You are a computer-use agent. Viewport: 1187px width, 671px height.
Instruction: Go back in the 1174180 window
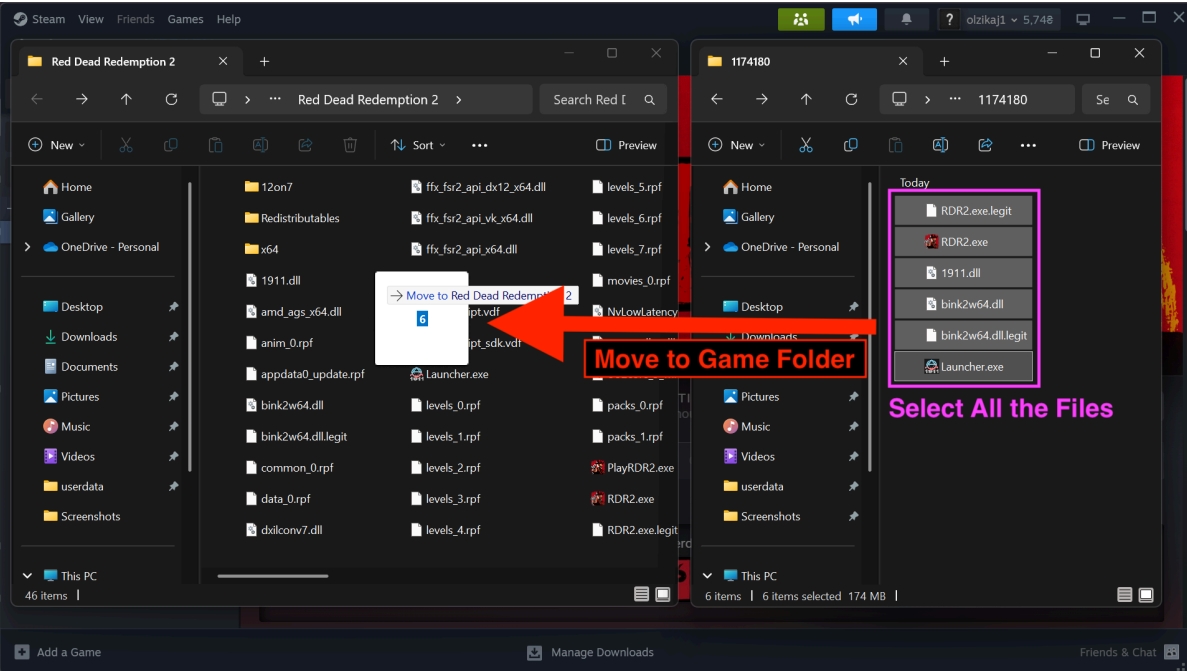tap(717, 99)
